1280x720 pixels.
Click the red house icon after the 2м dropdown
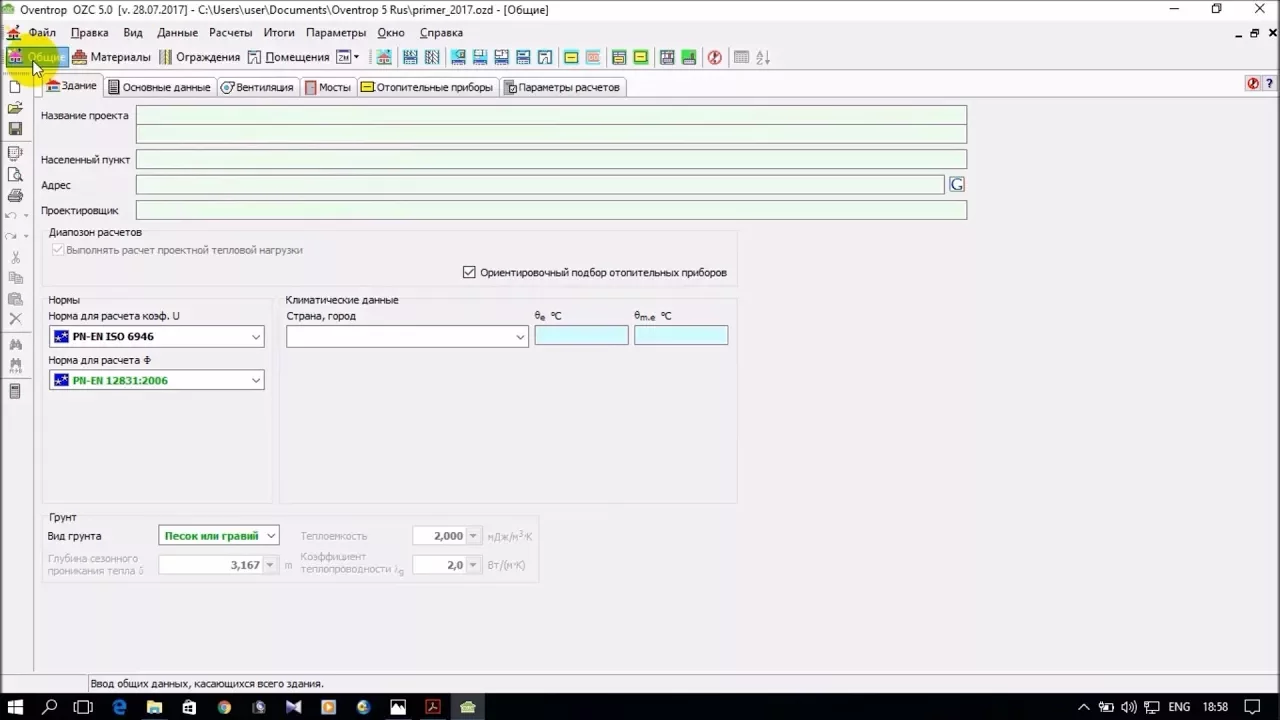(383, 57)
